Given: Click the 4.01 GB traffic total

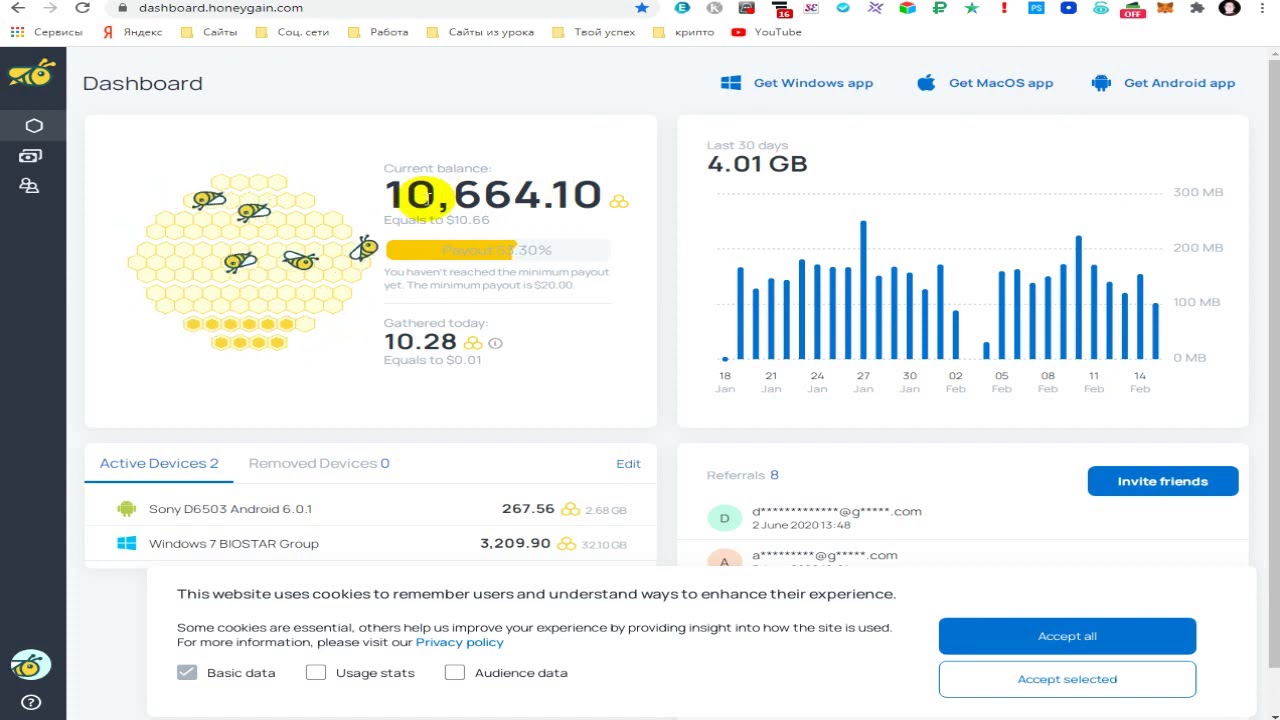Looking at the screenshot, I should point(757,164).
